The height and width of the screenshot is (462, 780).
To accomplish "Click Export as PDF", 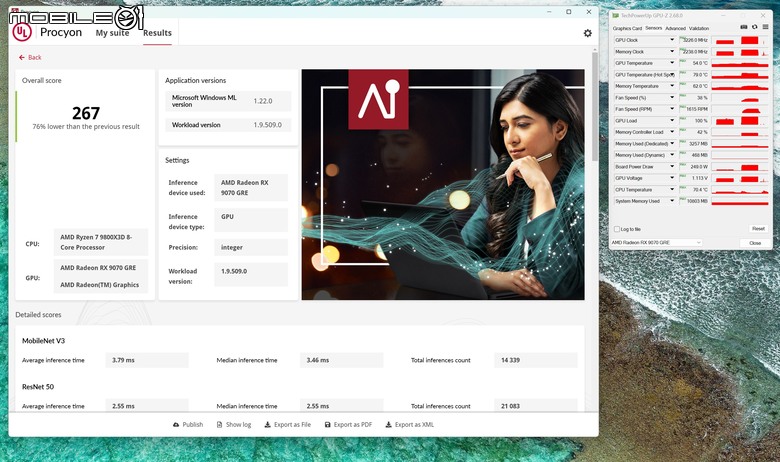I will 348,425.
